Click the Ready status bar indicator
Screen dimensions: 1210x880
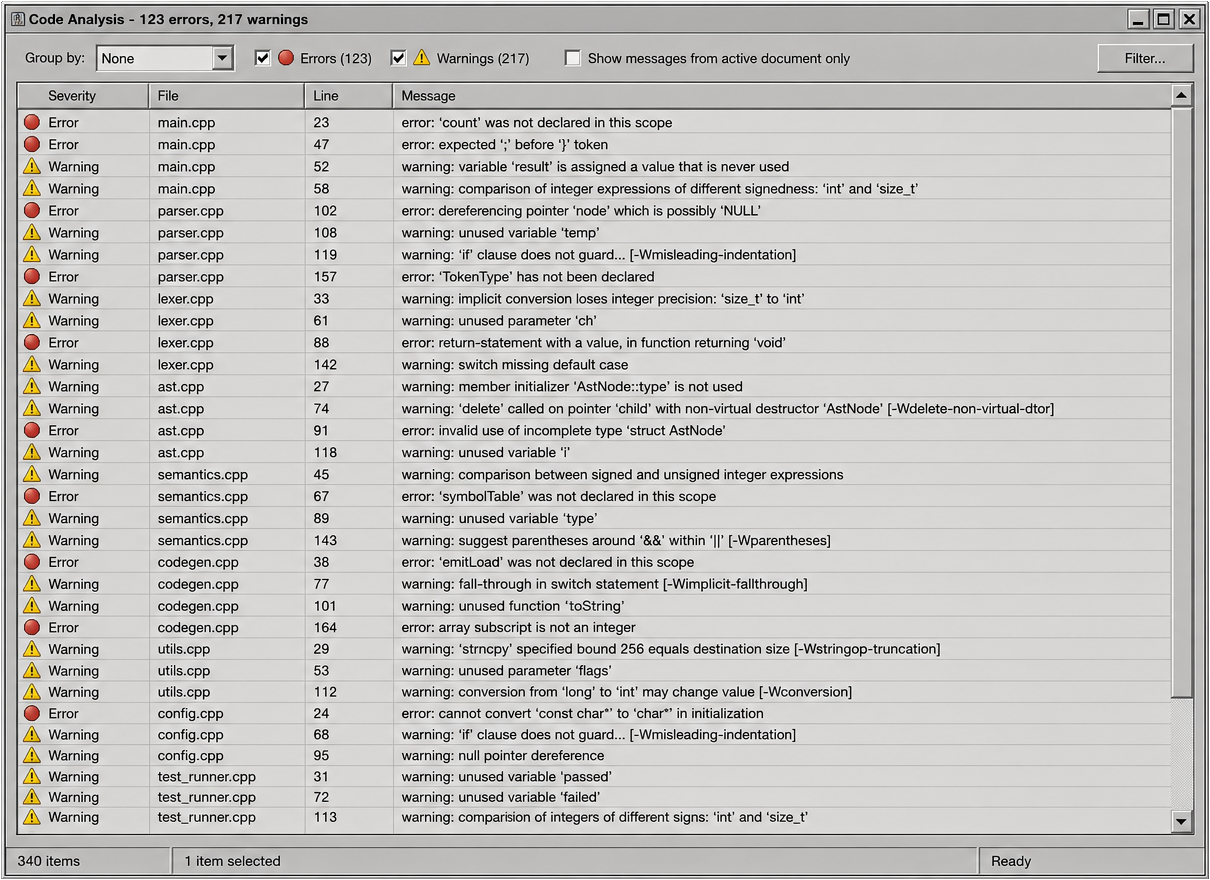(1011, 861)
